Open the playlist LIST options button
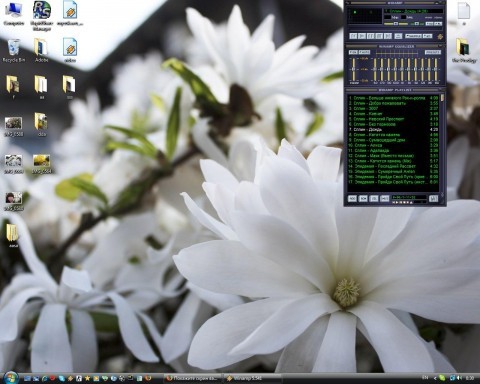Viewport: 480px width, 384px height. [x=433, y=198]
